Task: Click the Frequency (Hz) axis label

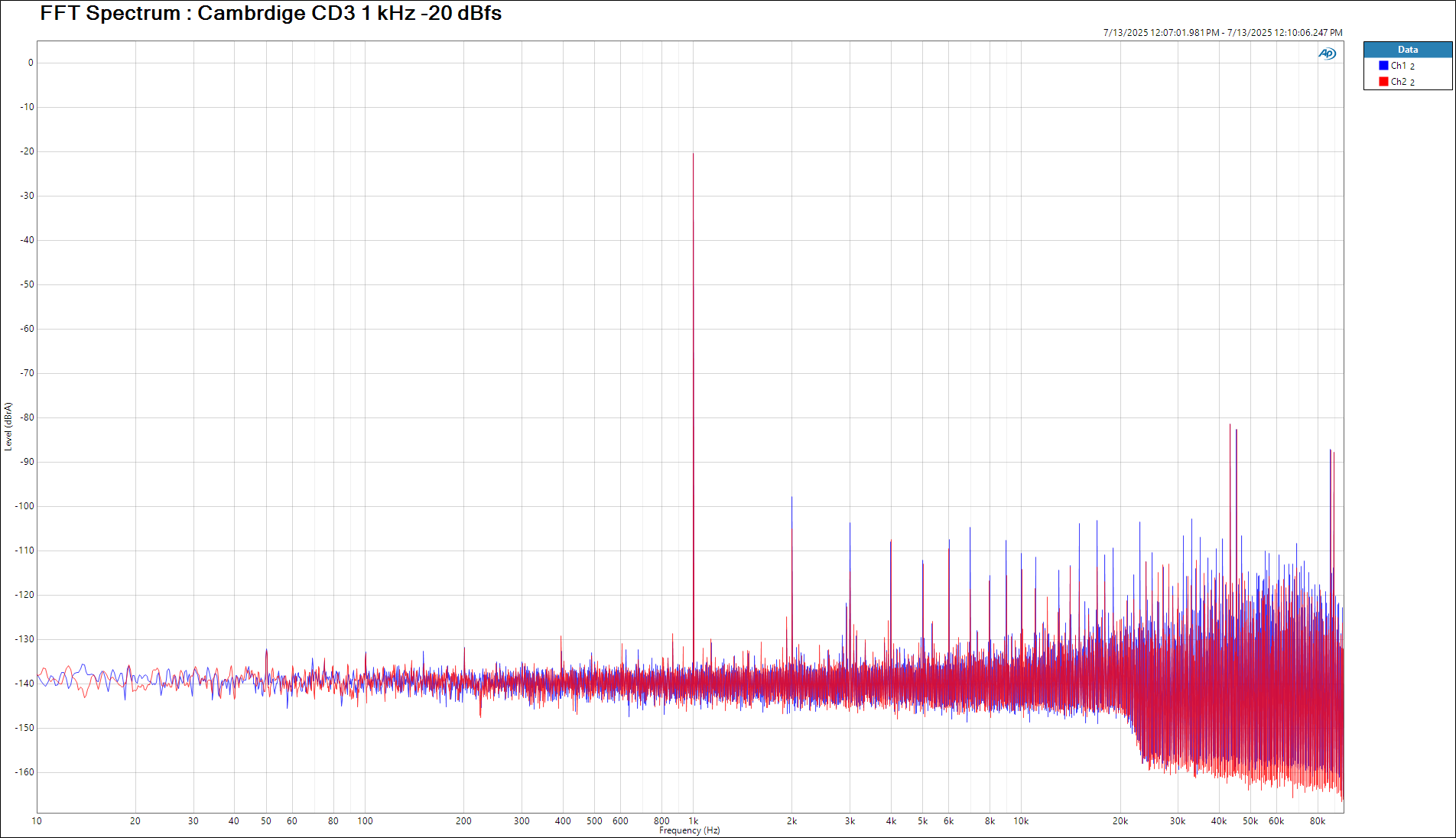Action: click(x=689, y=830)
